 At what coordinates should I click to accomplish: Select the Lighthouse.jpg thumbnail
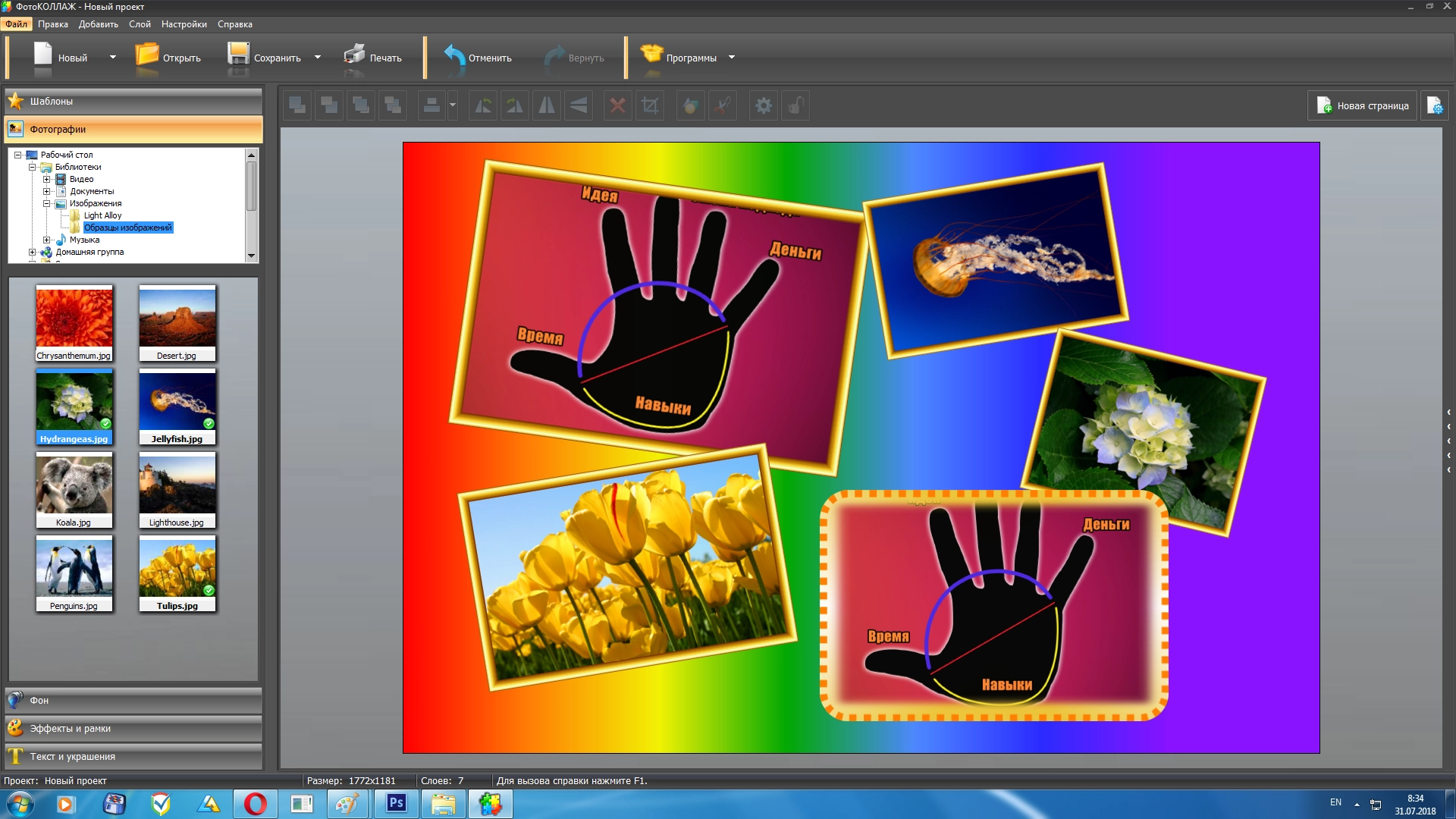pos(177,490)
